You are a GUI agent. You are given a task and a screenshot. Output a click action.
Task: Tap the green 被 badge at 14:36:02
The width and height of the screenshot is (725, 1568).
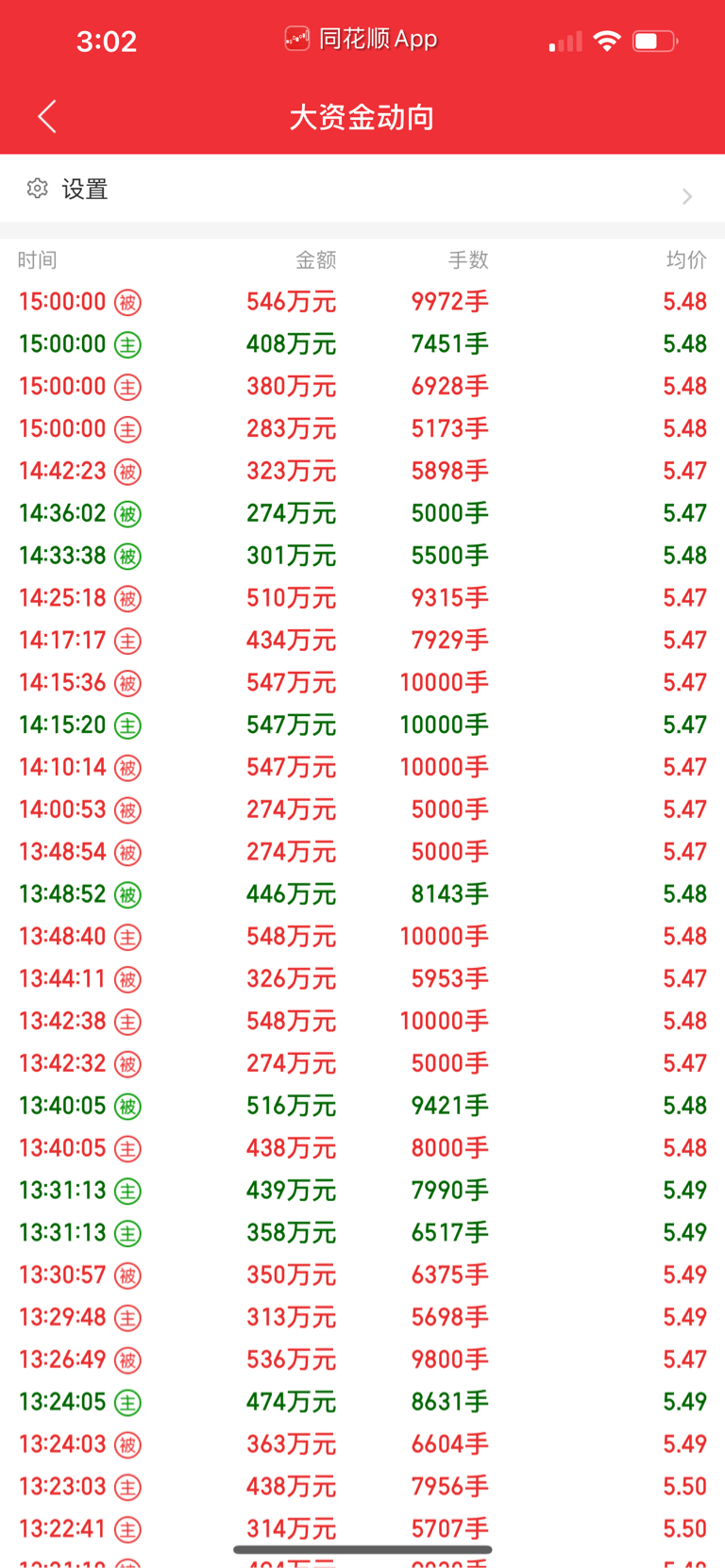click(x=127, y=514)
